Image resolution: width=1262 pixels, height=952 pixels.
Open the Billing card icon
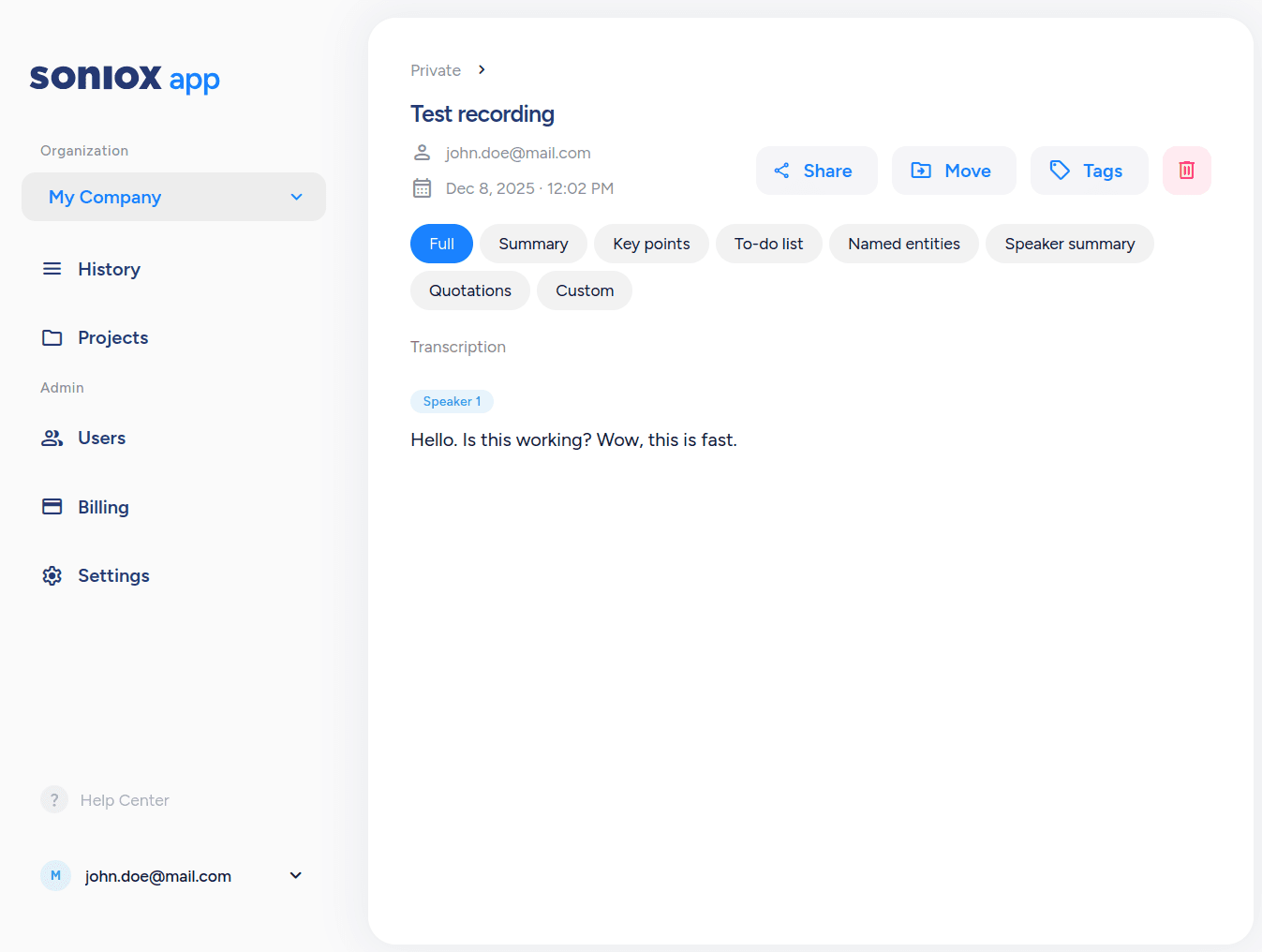pyautogui.click(x=52, y=507)
